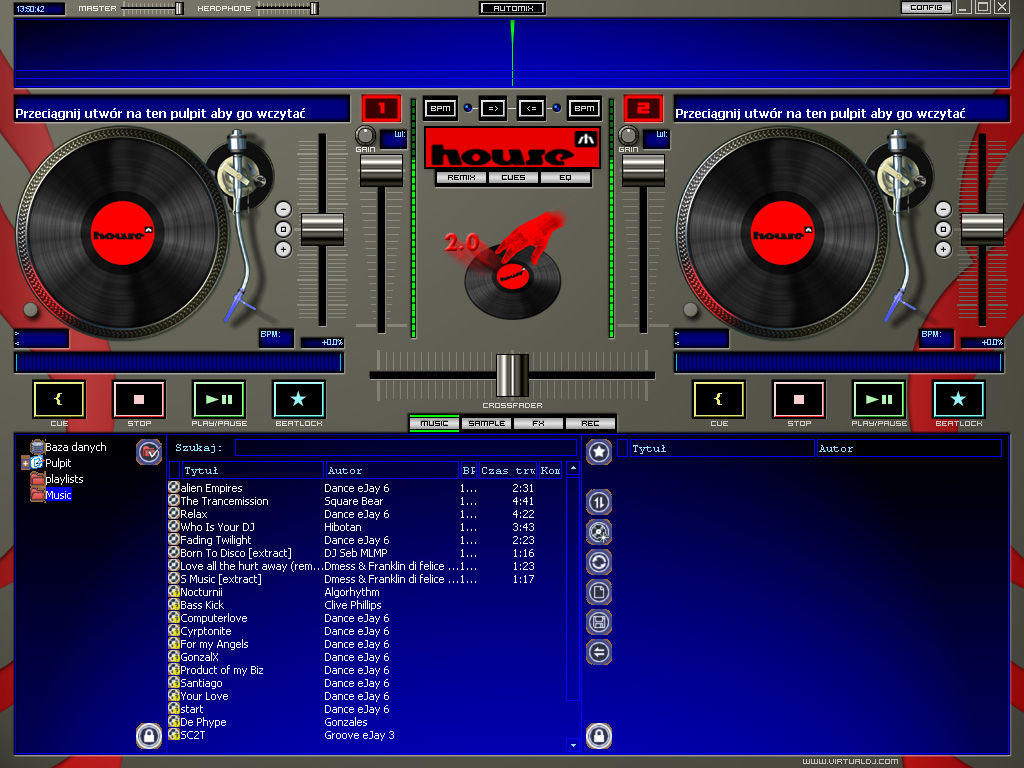
Task: Sort tracks by the Czas trw column header
Action: (x=508, y=470)
